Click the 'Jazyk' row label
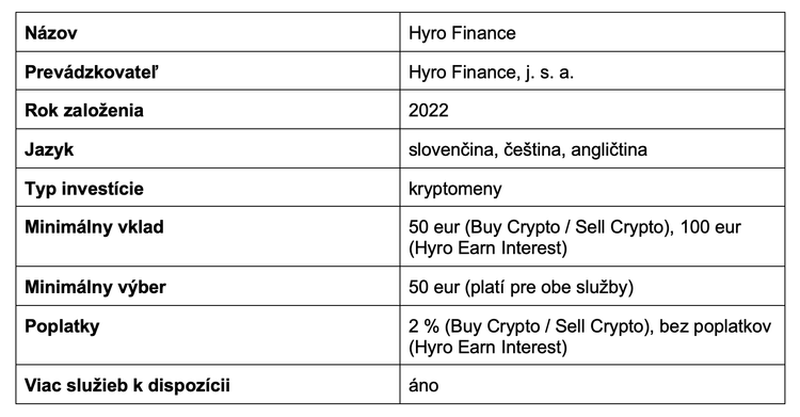The height and width of the screenshot is (417, 800). coord(44,148)
